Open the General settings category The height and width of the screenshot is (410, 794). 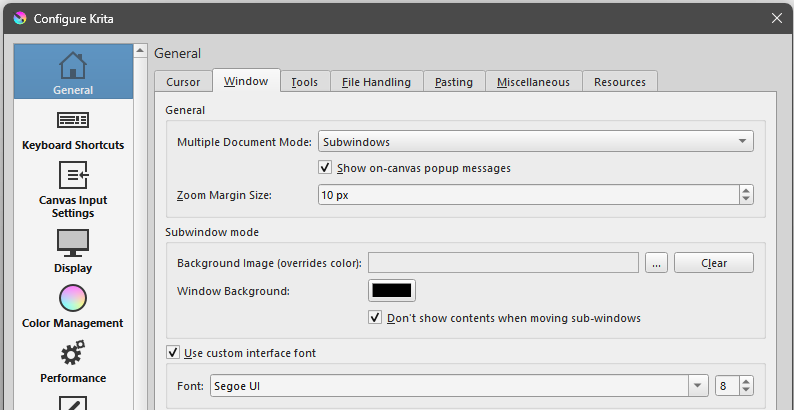click(73, 71)
